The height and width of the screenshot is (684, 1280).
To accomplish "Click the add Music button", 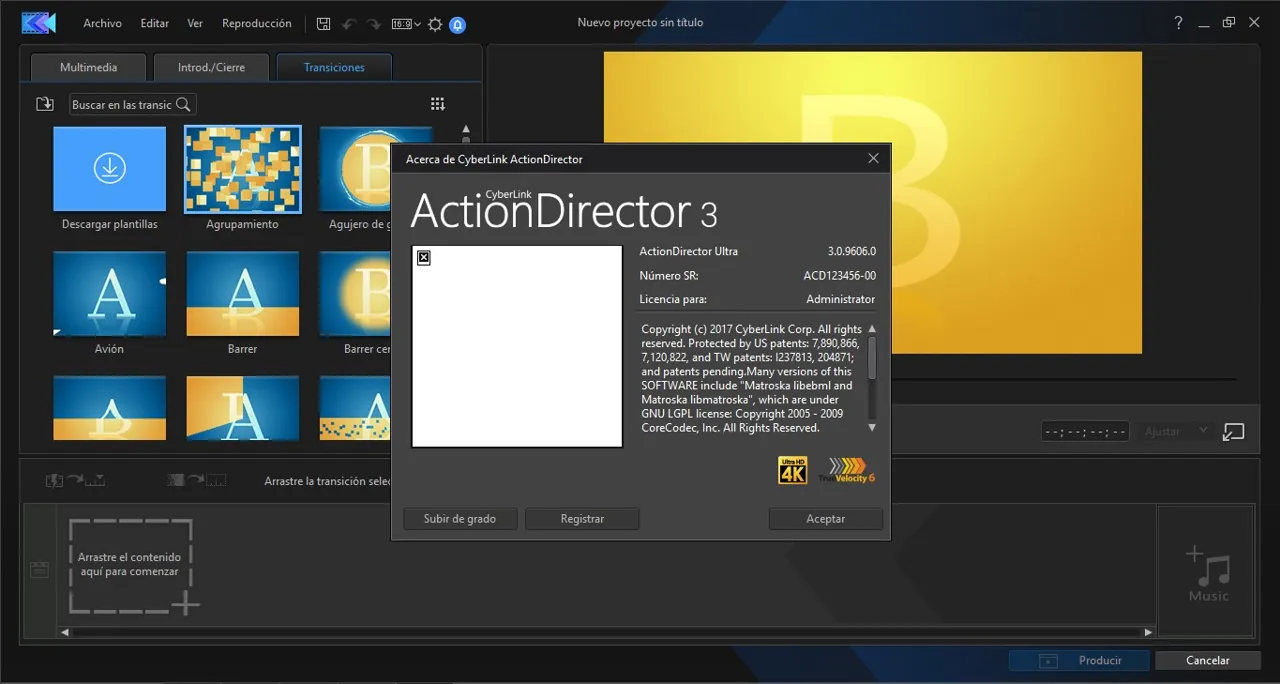I will [x=1208, y=572].
